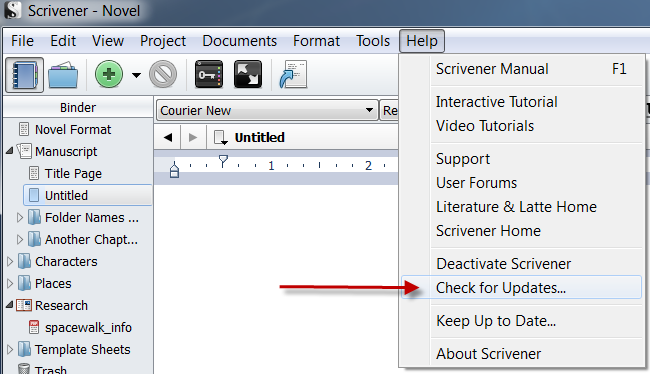The height and width of the screenshot is (374, 650).
Task: Click the Research icon in Binder
Action: coord(24,305)
